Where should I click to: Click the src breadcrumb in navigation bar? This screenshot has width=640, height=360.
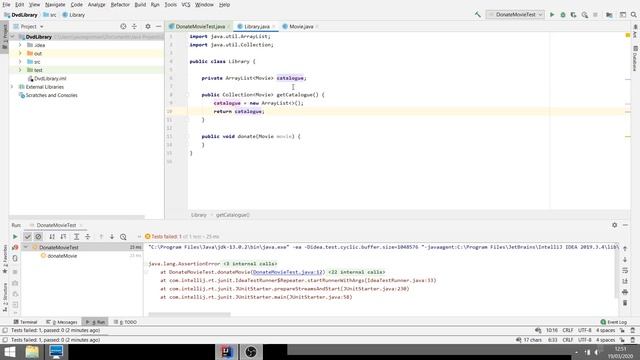(x=50, y=15)
